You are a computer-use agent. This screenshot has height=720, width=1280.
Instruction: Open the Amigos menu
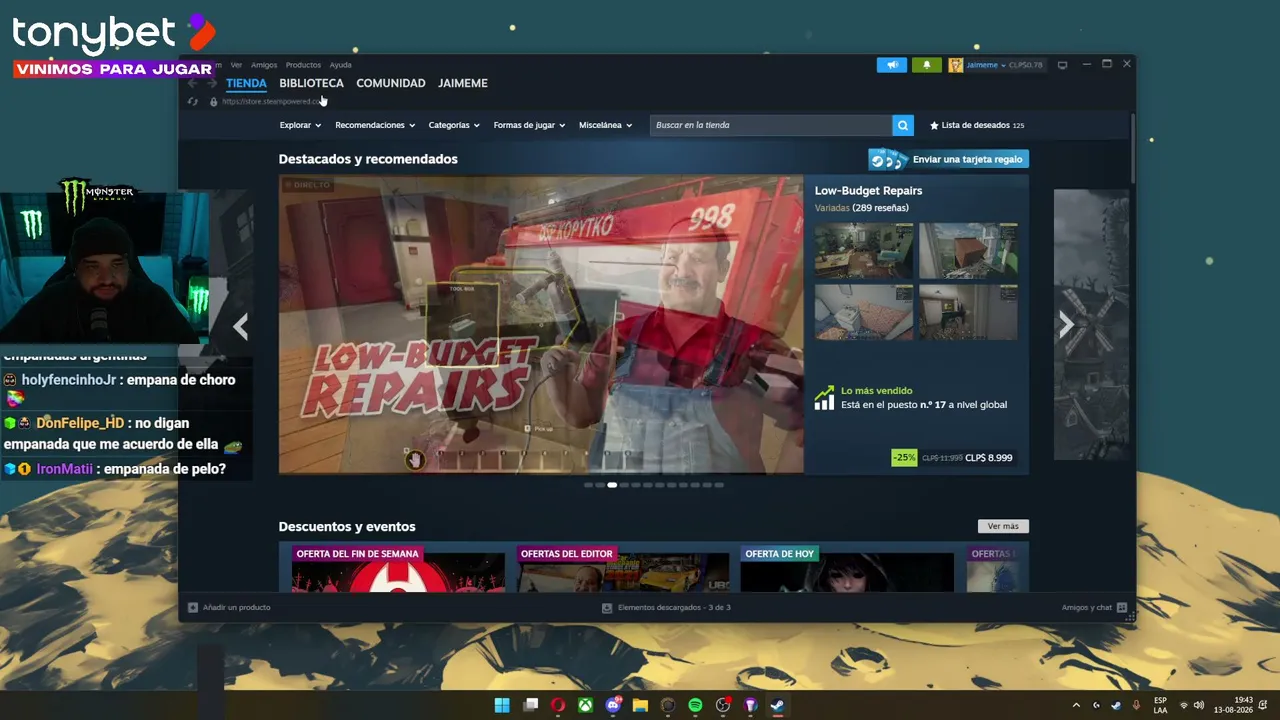click(x=264, y=65)
